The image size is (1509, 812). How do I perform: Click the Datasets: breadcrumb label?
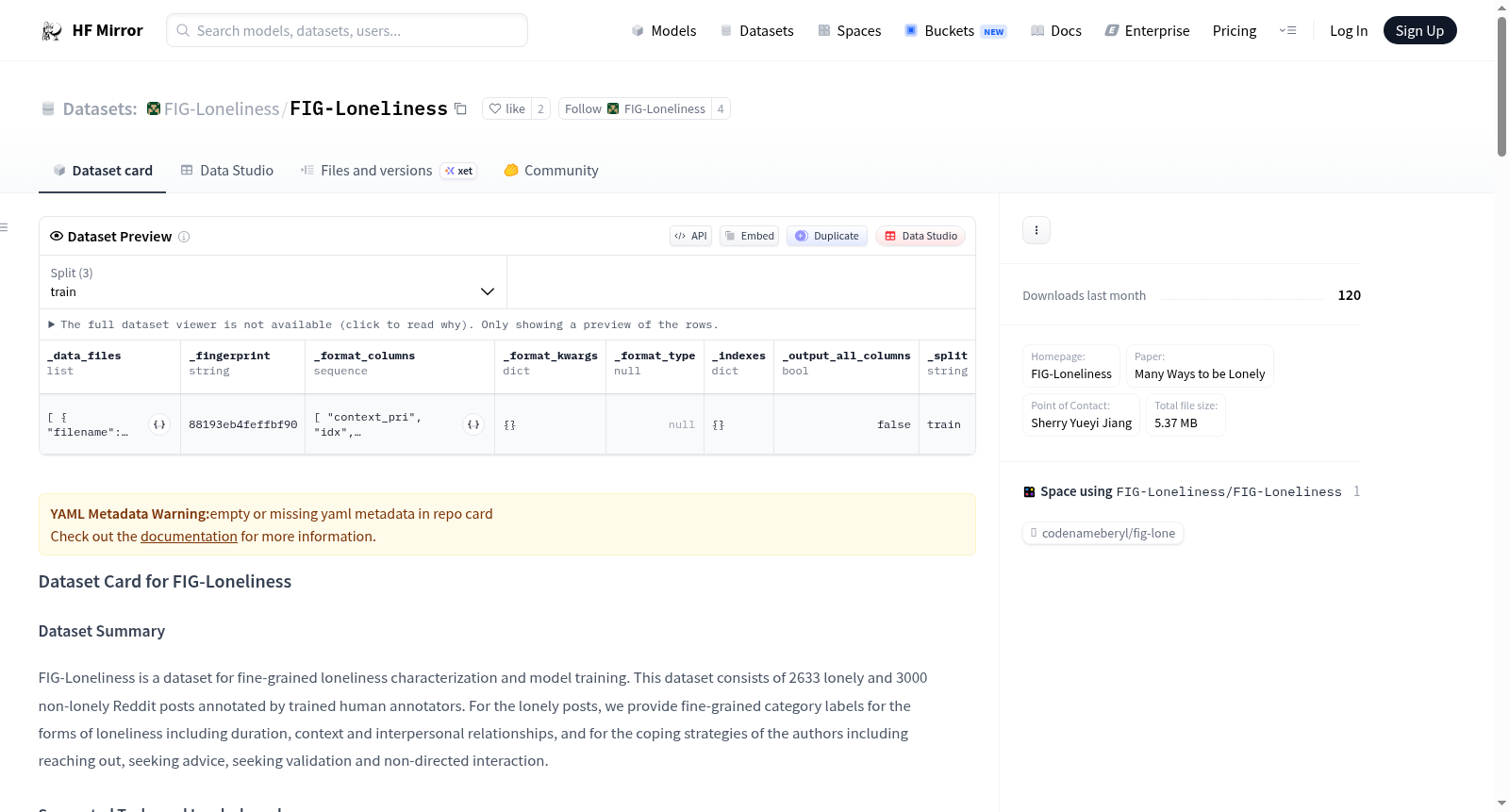tap(100, 108)
